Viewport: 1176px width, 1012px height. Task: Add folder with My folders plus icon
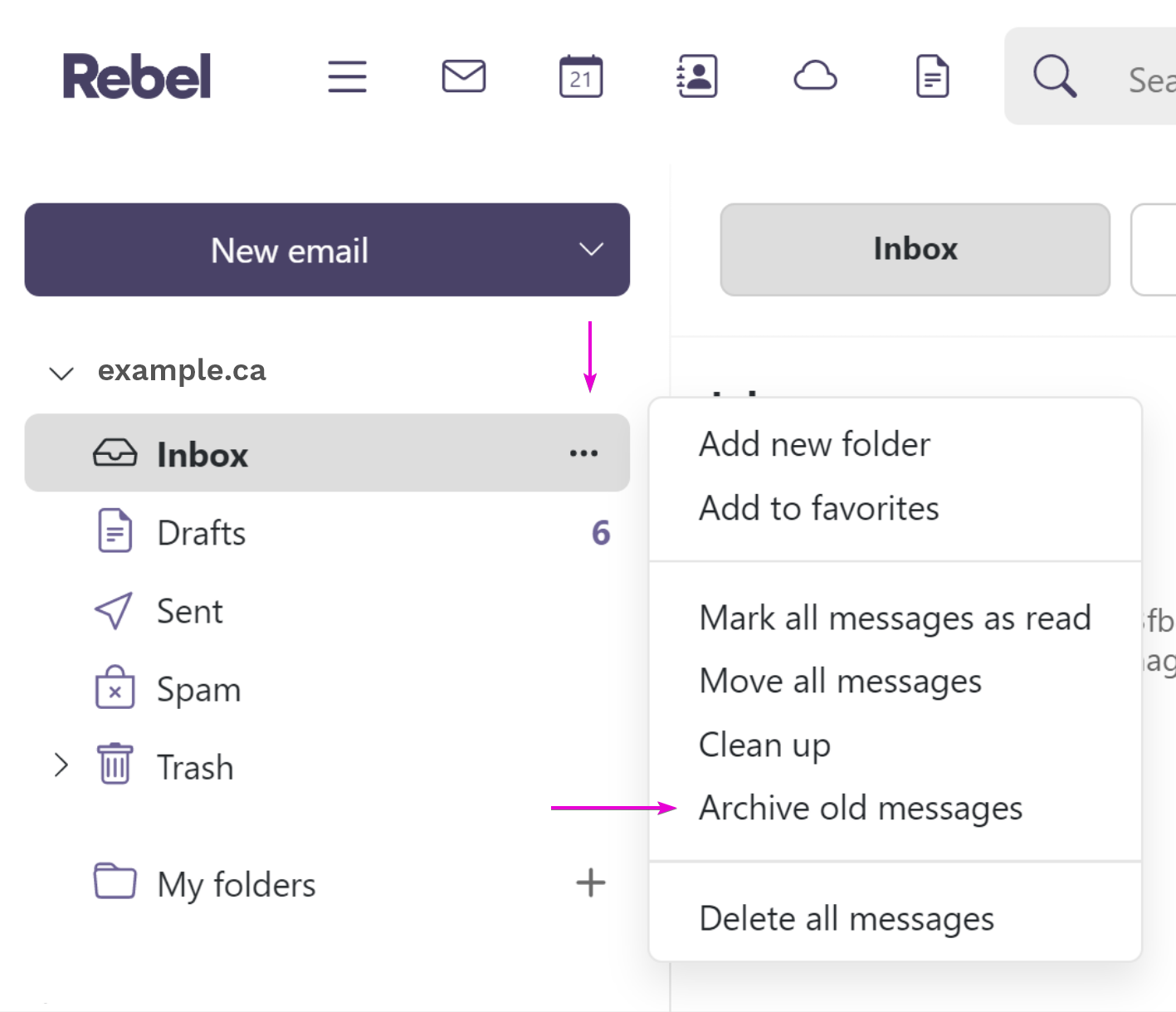click(x=591, y=882)
